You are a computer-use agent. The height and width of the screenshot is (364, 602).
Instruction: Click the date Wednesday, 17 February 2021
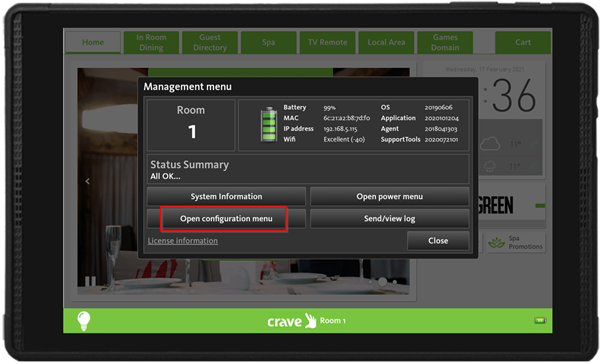click(x=485, y=69)
